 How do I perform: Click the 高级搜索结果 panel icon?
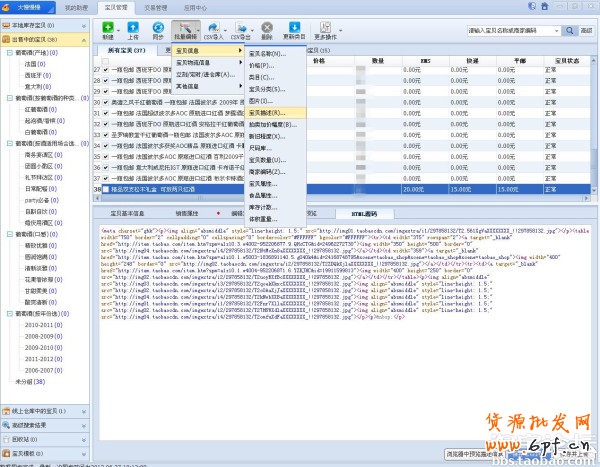click(x=6, y=425)
